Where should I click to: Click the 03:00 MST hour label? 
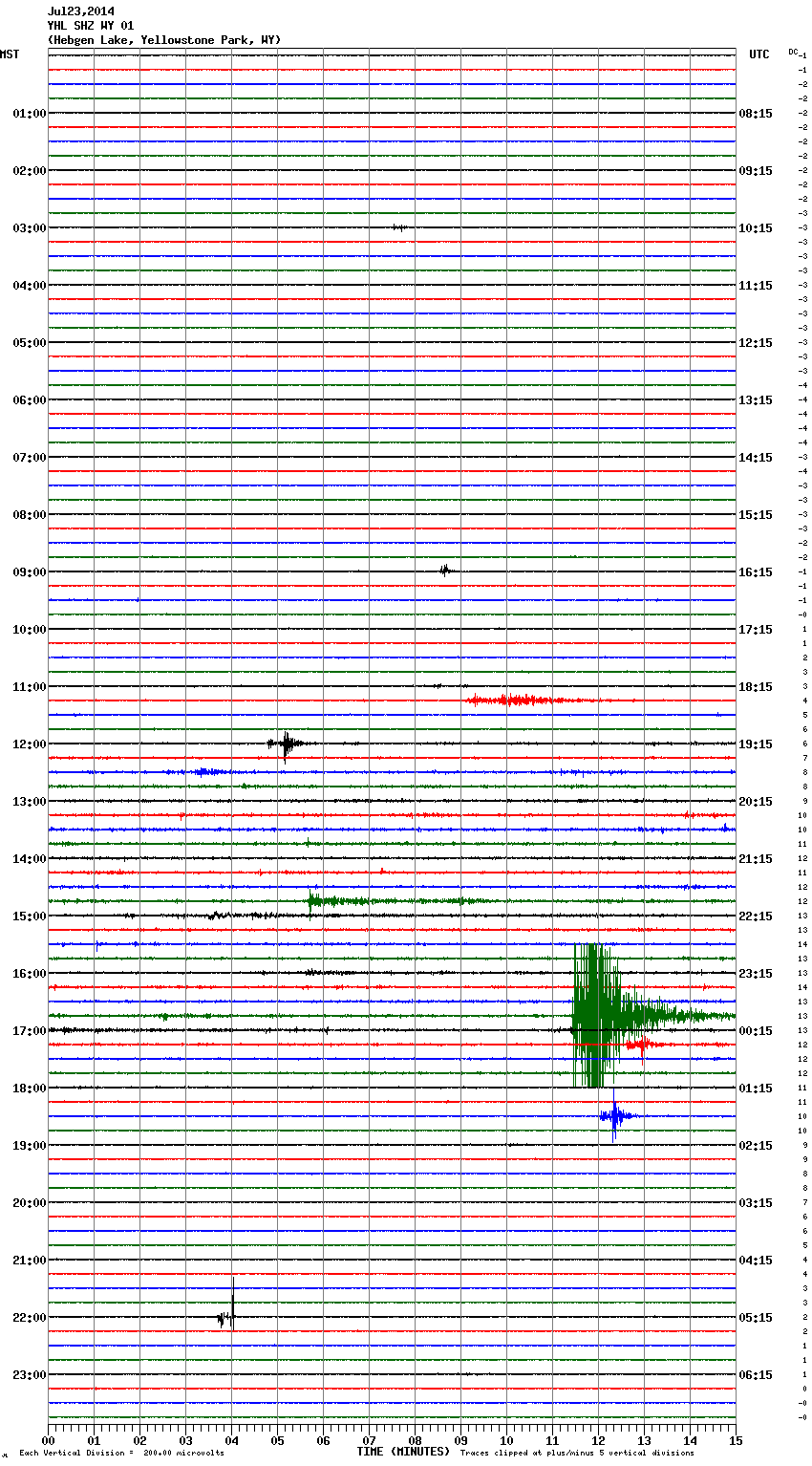30,228
